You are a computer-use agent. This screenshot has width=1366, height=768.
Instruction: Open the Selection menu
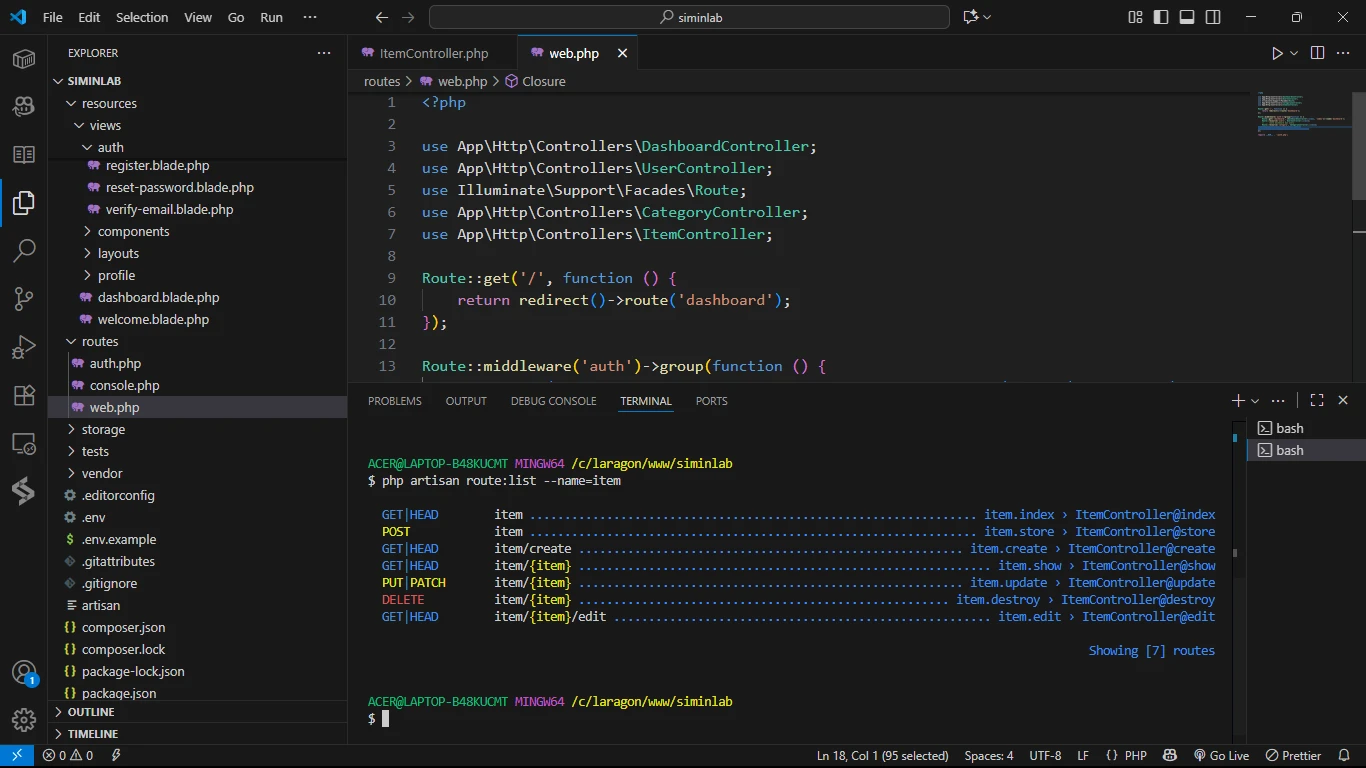click(x=142, y=17)
